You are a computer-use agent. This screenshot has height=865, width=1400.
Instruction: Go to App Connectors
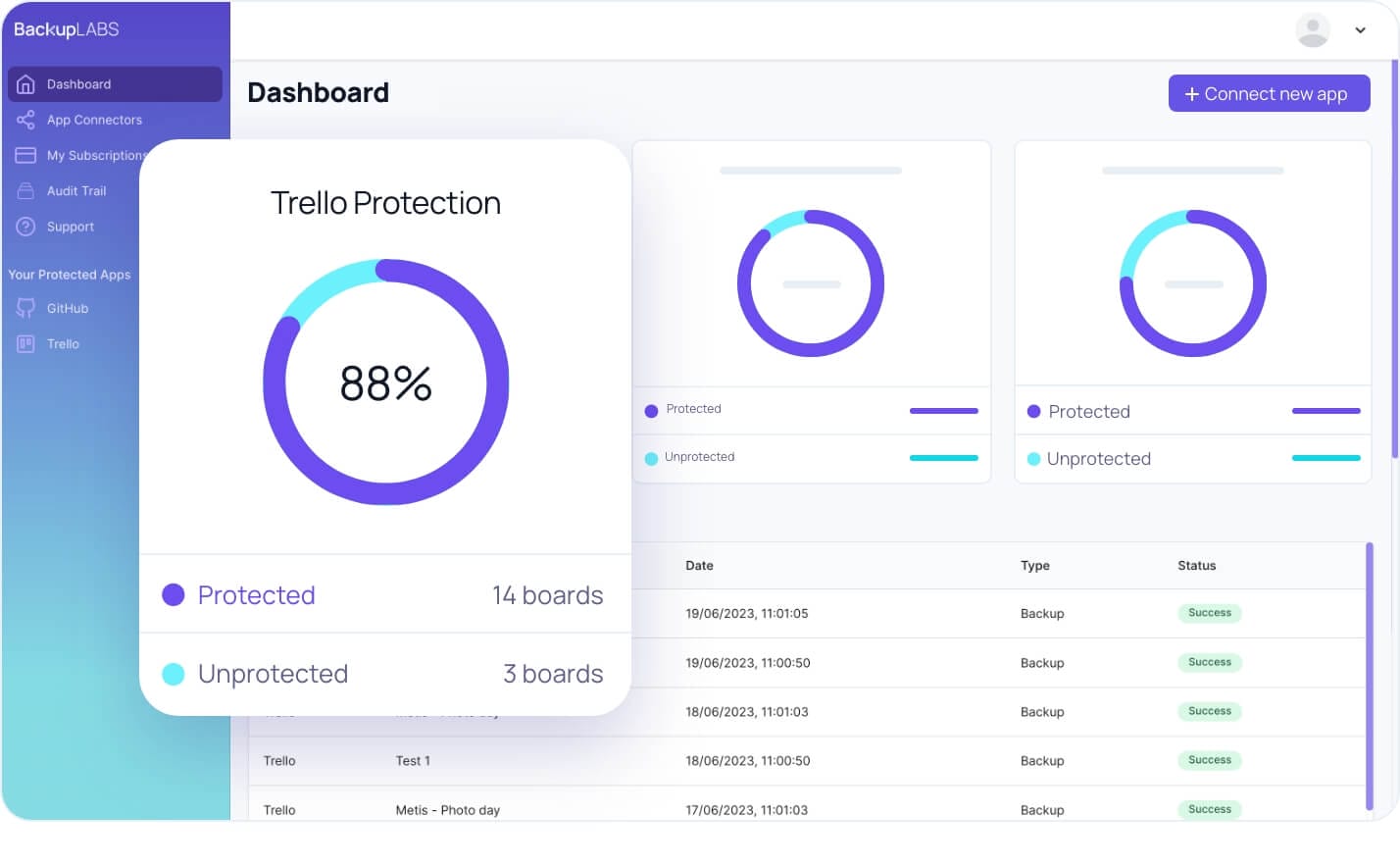(x=94, y=120)
